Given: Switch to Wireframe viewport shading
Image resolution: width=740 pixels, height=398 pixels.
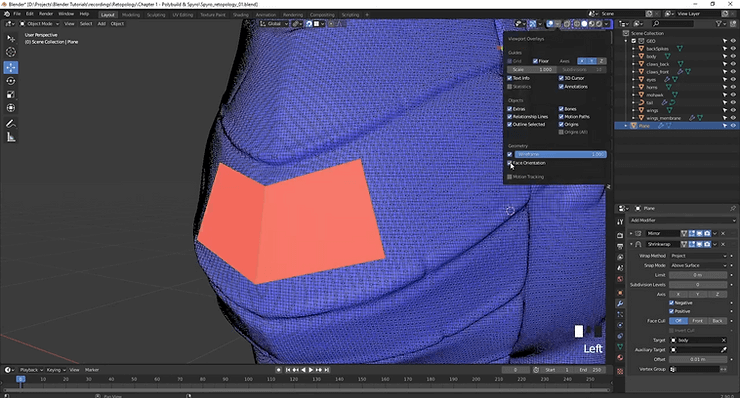Looking at the screenshot, I should (577, 24).
